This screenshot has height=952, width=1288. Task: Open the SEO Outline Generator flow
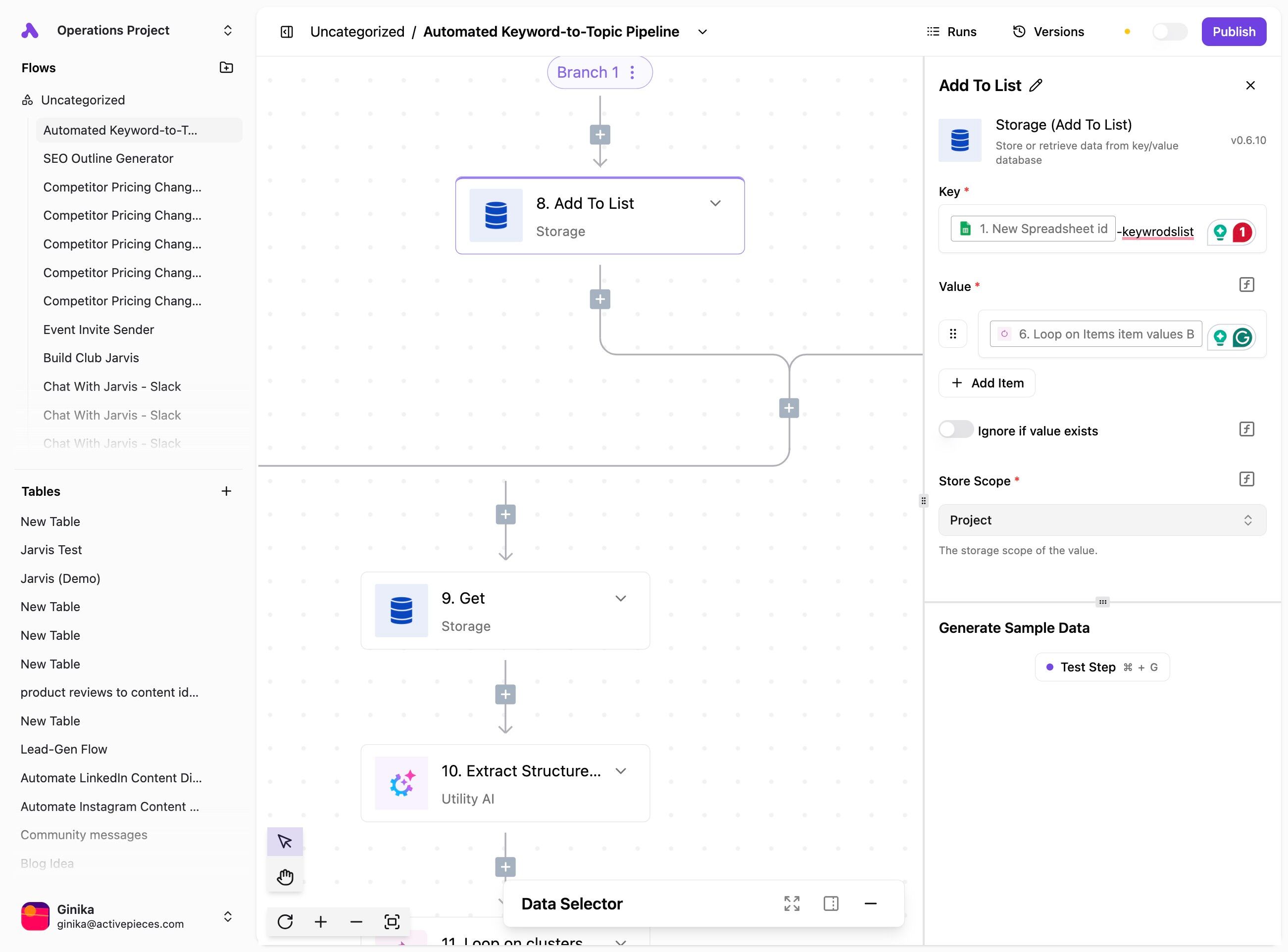click(108, 158)
